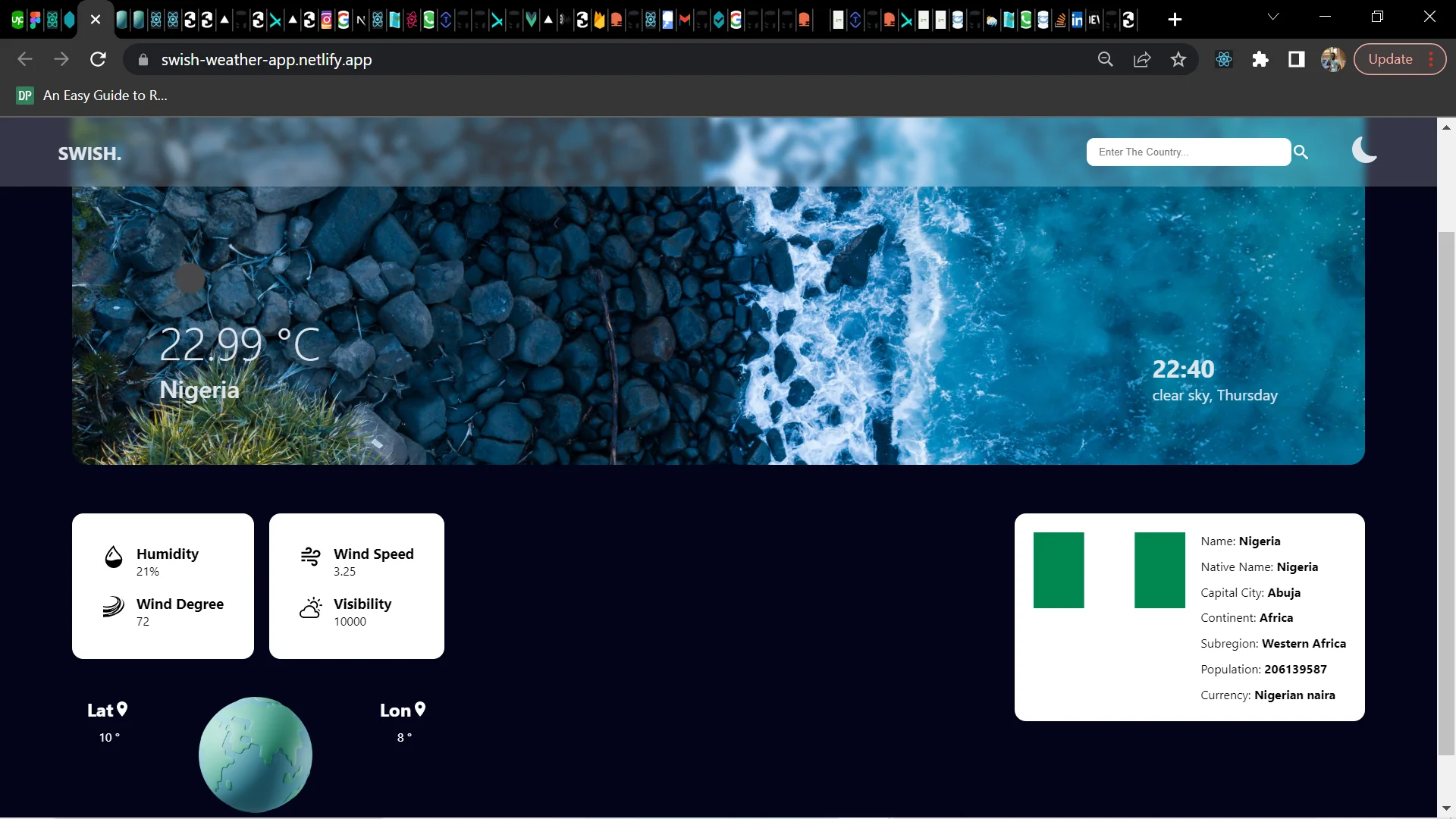Open the Chrome extensions puzzle icon

pyautogui.click(x=1260, y=59)
